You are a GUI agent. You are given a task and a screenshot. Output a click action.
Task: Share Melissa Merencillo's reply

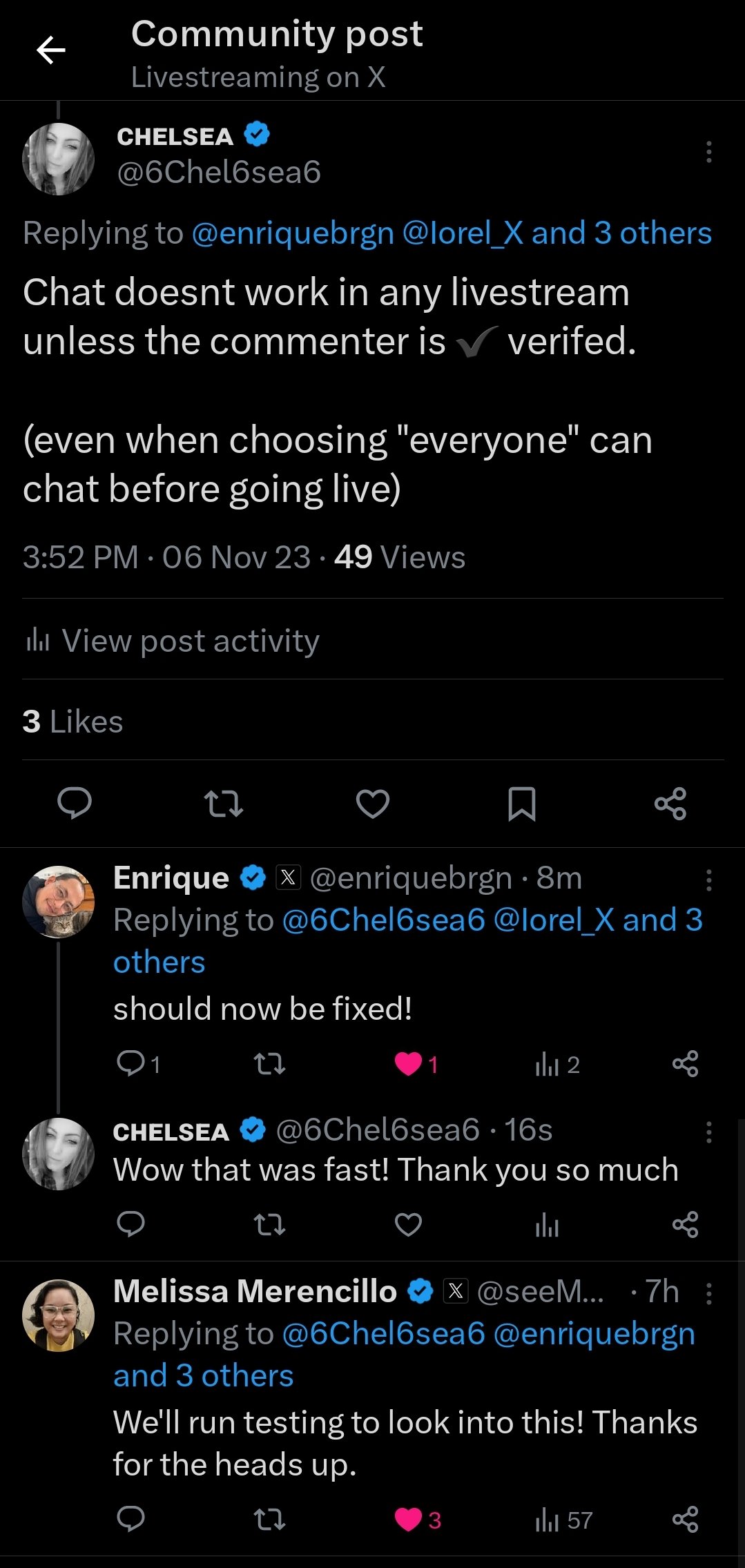pos(686,1519)
